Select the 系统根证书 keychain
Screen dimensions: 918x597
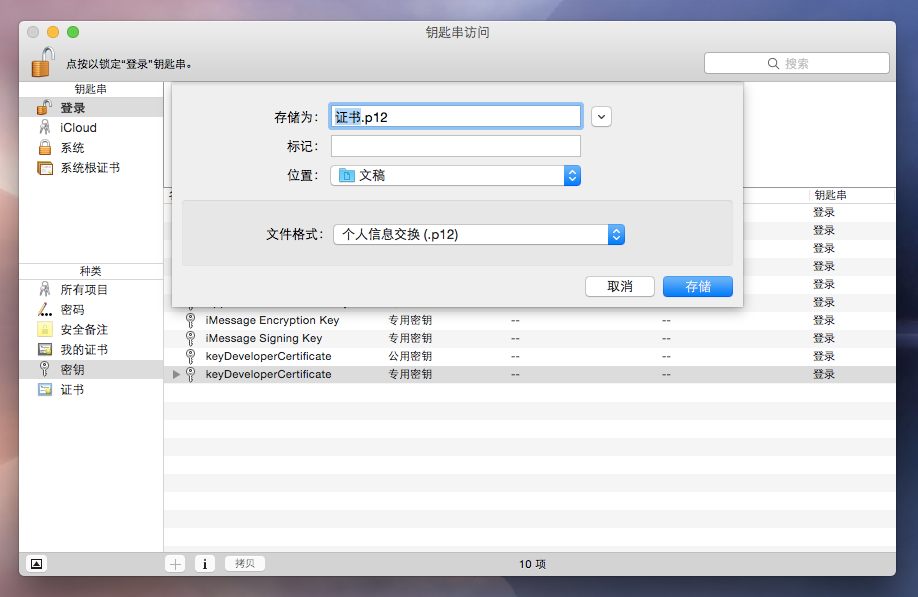coord(91,168)
